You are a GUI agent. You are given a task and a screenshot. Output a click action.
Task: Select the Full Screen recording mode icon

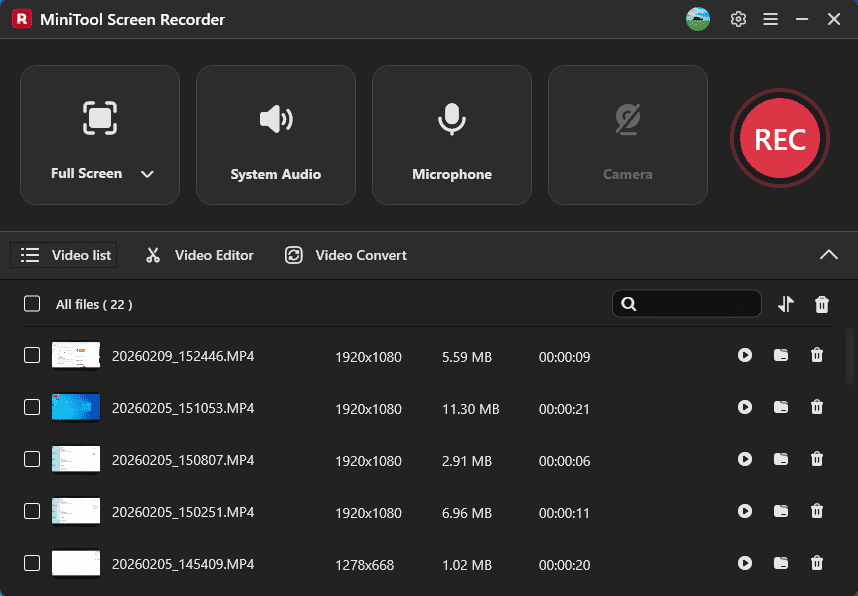99,117
